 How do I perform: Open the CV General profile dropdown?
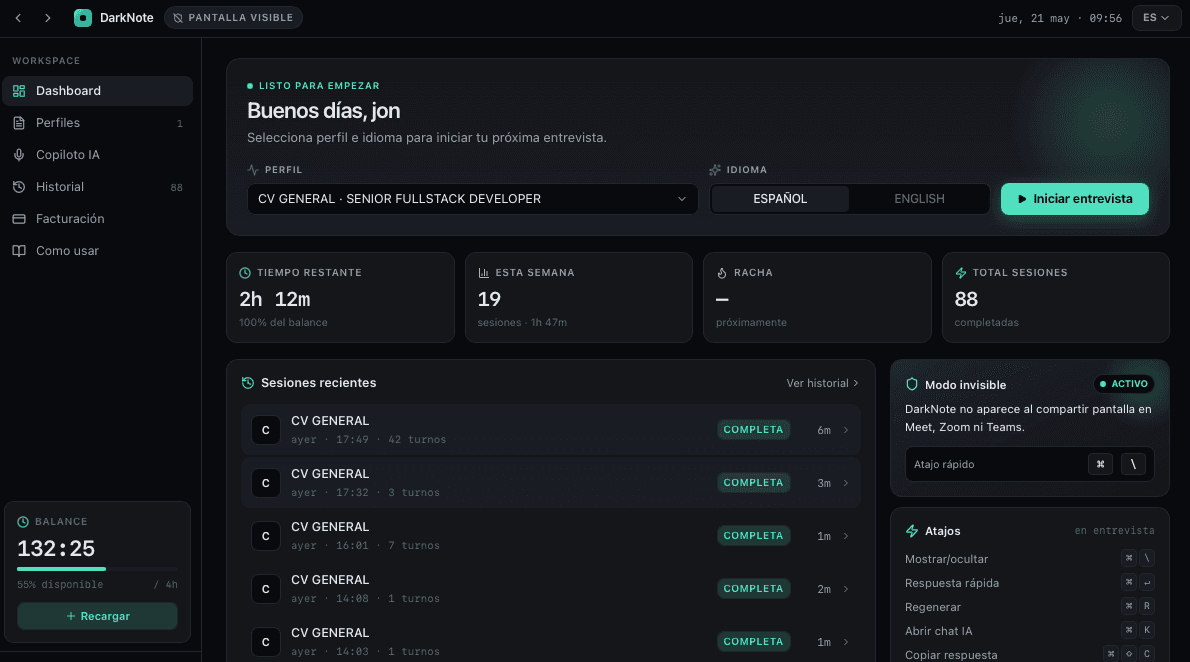pyautogui.click(x=472, y=199)
